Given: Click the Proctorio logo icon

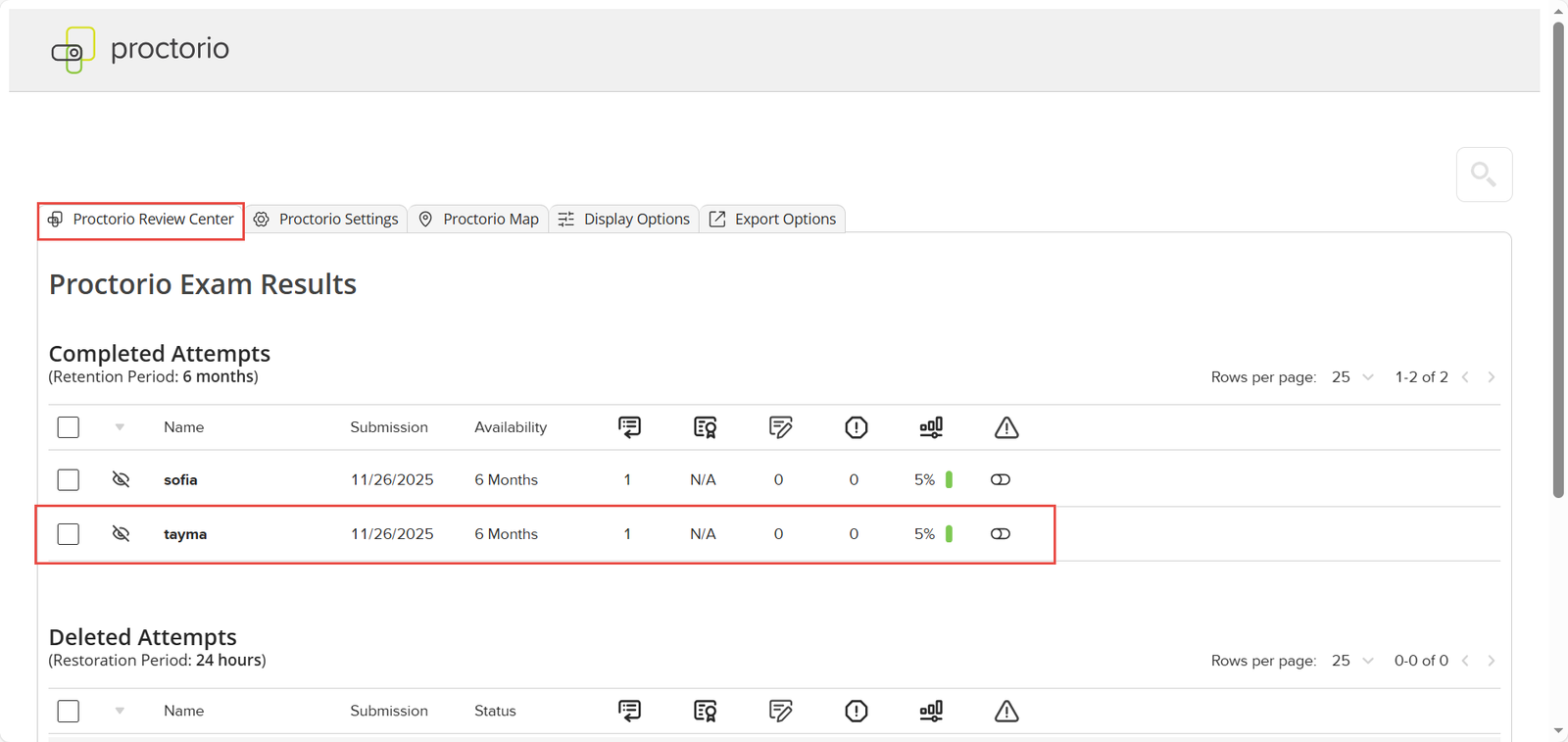Looking at the screenshot, I should (x=73, y=50).
